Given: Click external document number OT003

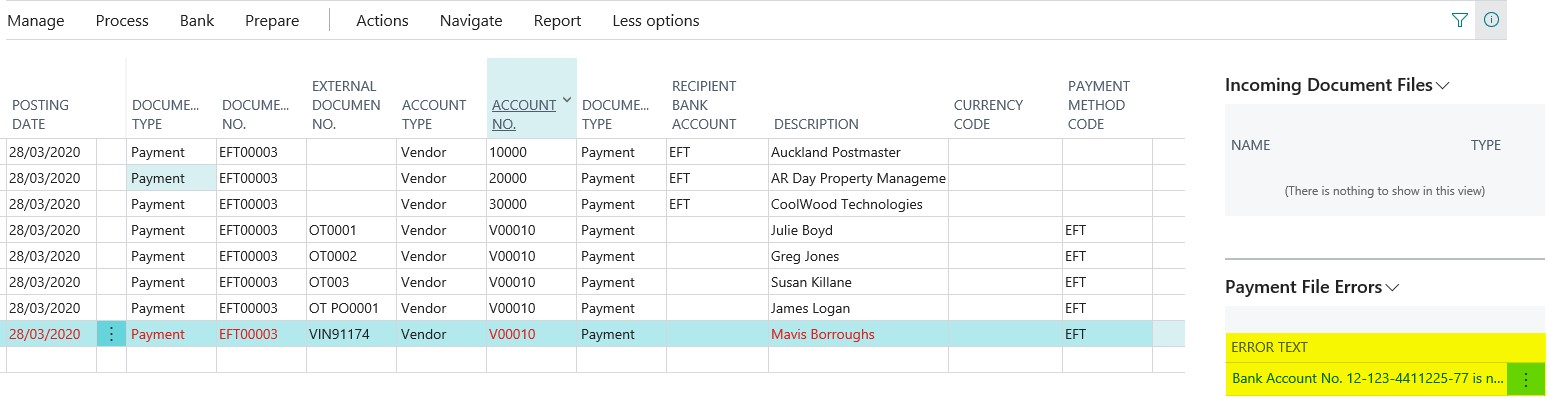Looking at the screenshot, I should click(x=329, y=282).
